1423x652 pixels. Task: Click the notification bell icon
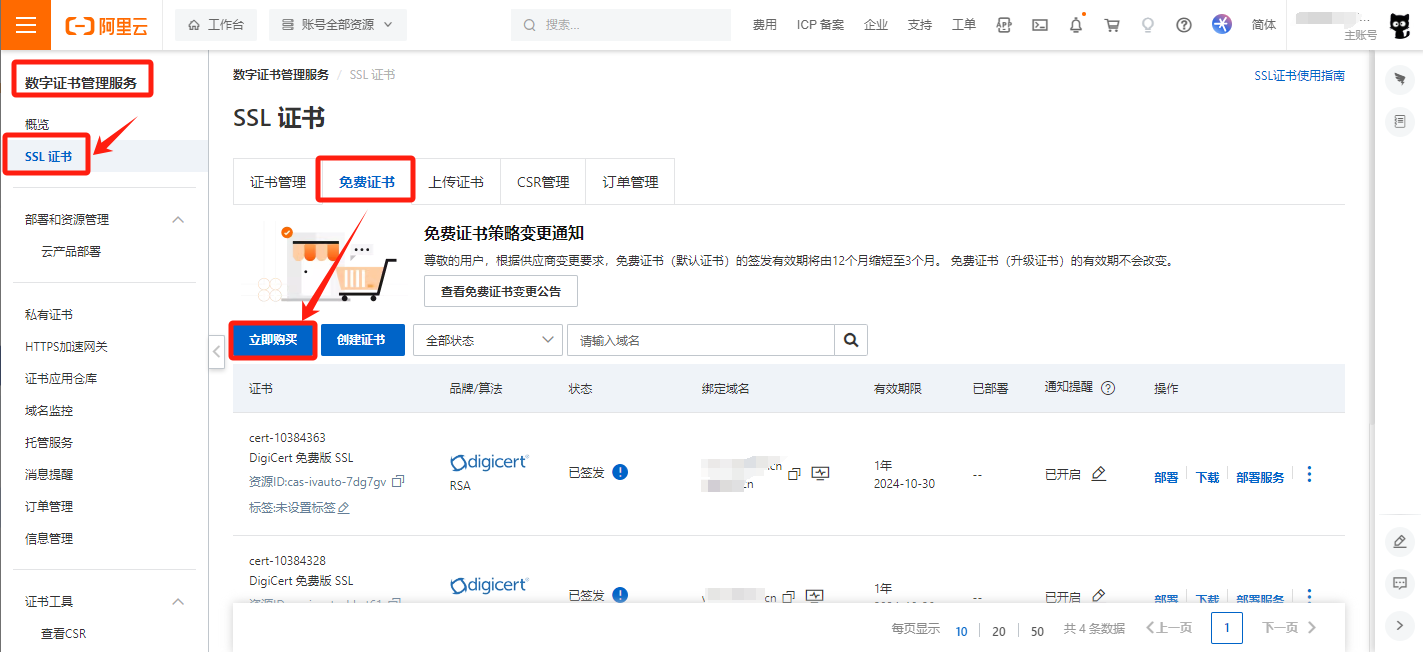[x=1076, y=25]
